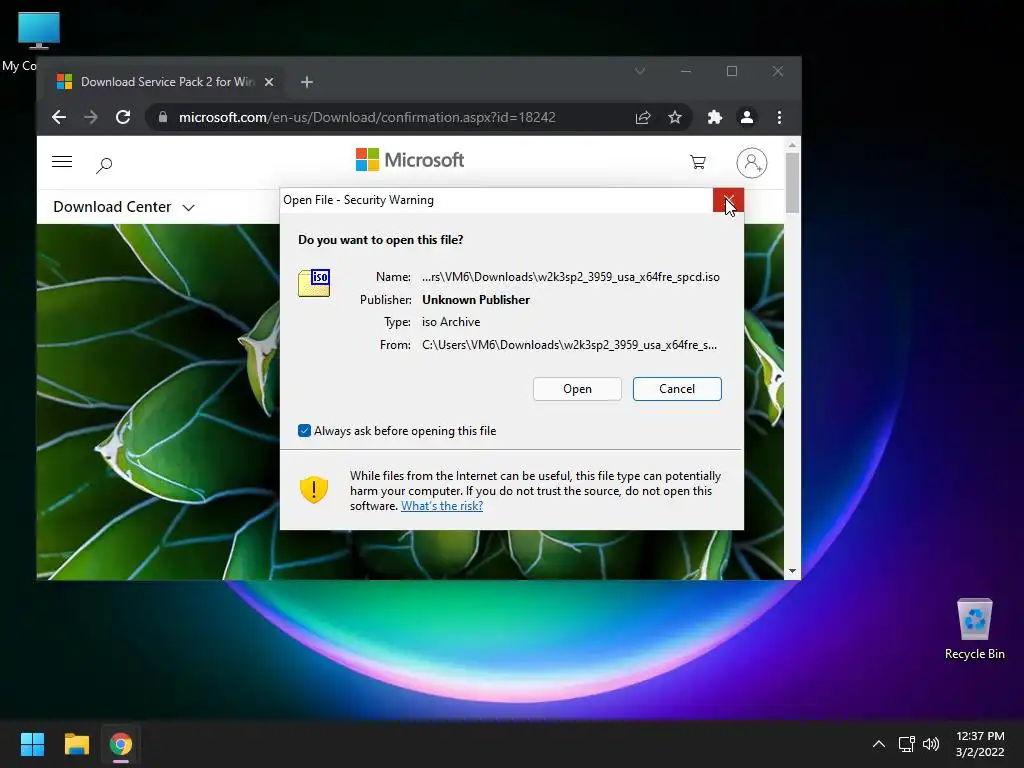Close the Download Service Pack 2 tab
This screenshot has width=1024, height=768.
269,82
